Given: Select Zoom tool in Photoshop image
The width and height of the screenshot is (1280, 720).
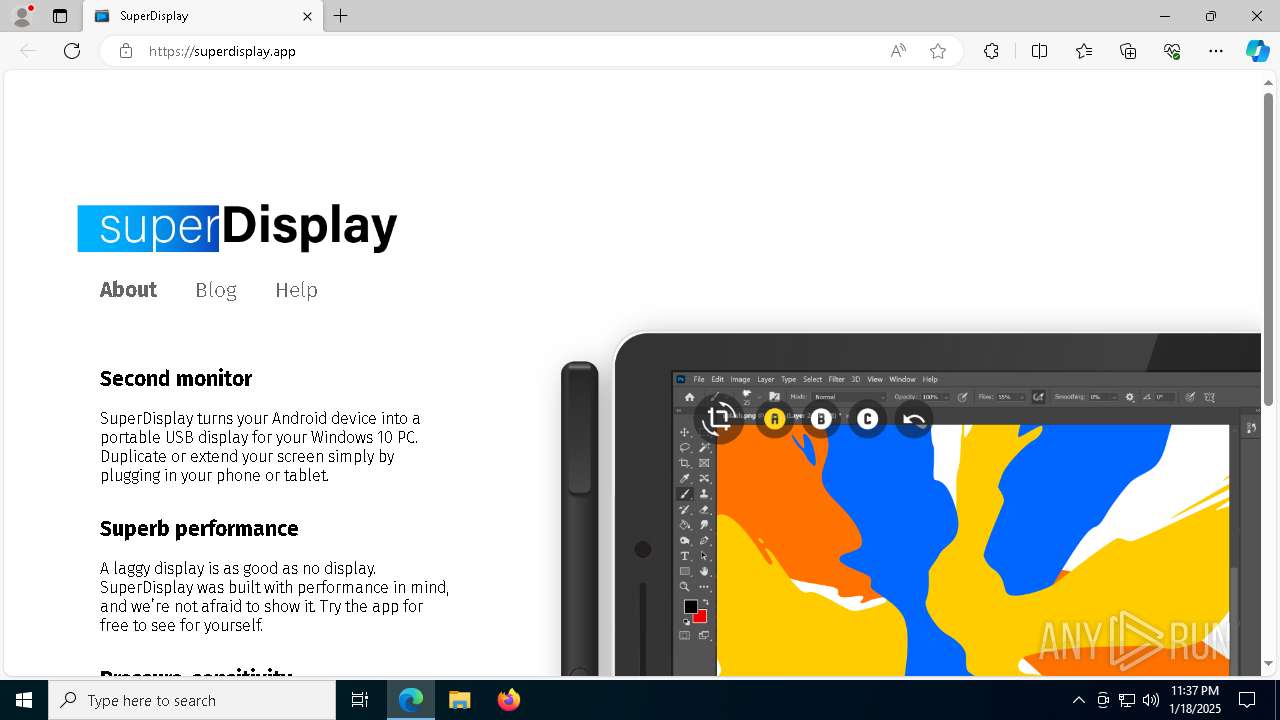Looking at the screenshot, I should click(685, 587).
